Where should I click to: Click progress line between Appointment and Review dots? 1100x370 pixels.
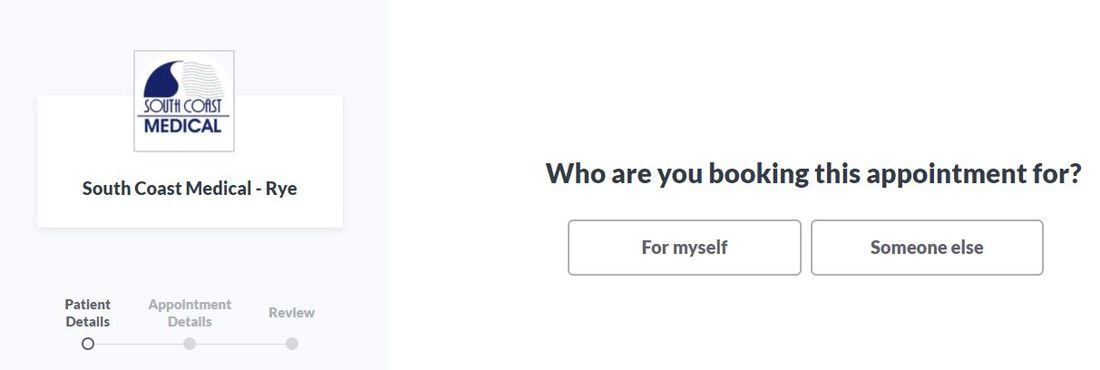click(241, 344)
